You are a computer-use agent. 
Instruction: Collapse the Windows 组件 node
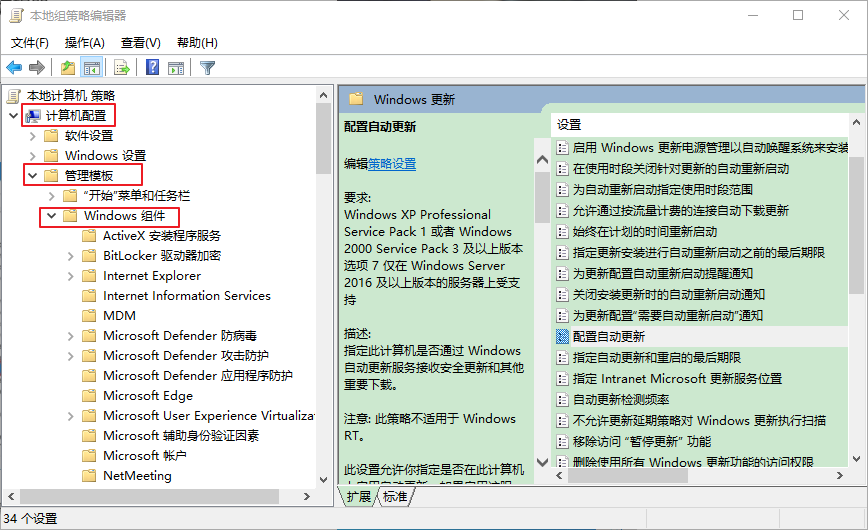51,215
